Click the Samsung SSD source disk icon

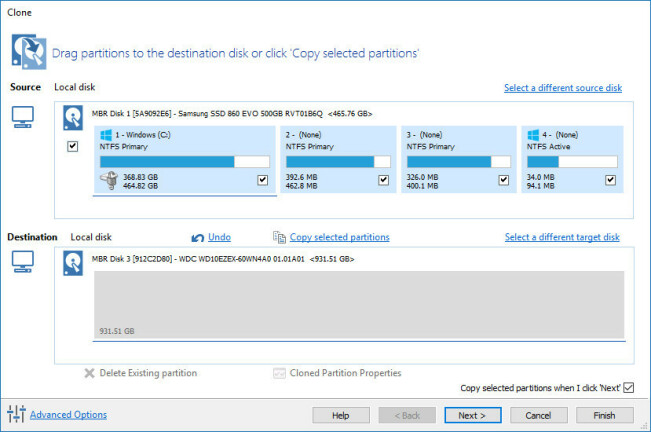click(x=72, y=115)
